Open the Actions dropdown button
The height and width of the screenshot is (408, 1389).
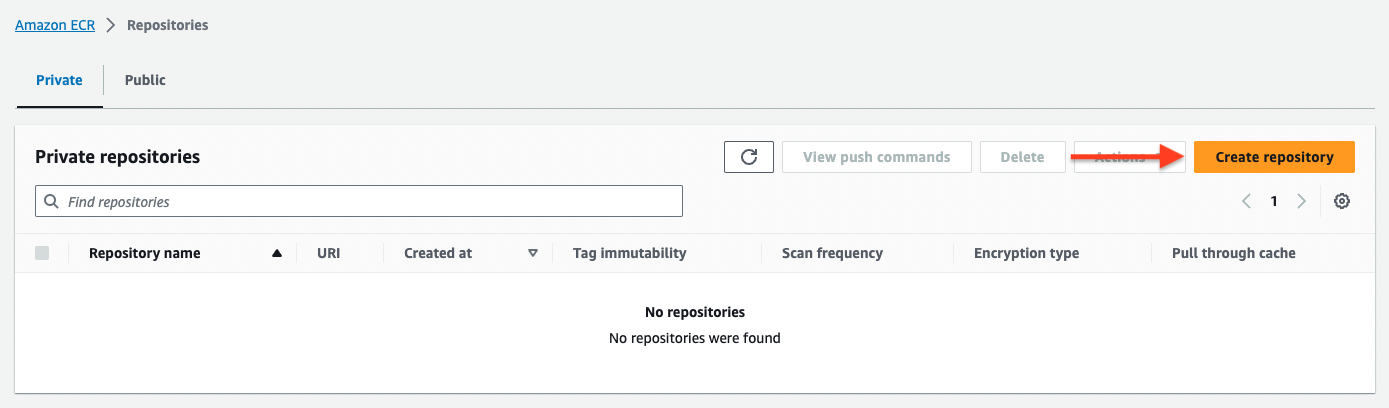click(1129, 157)
